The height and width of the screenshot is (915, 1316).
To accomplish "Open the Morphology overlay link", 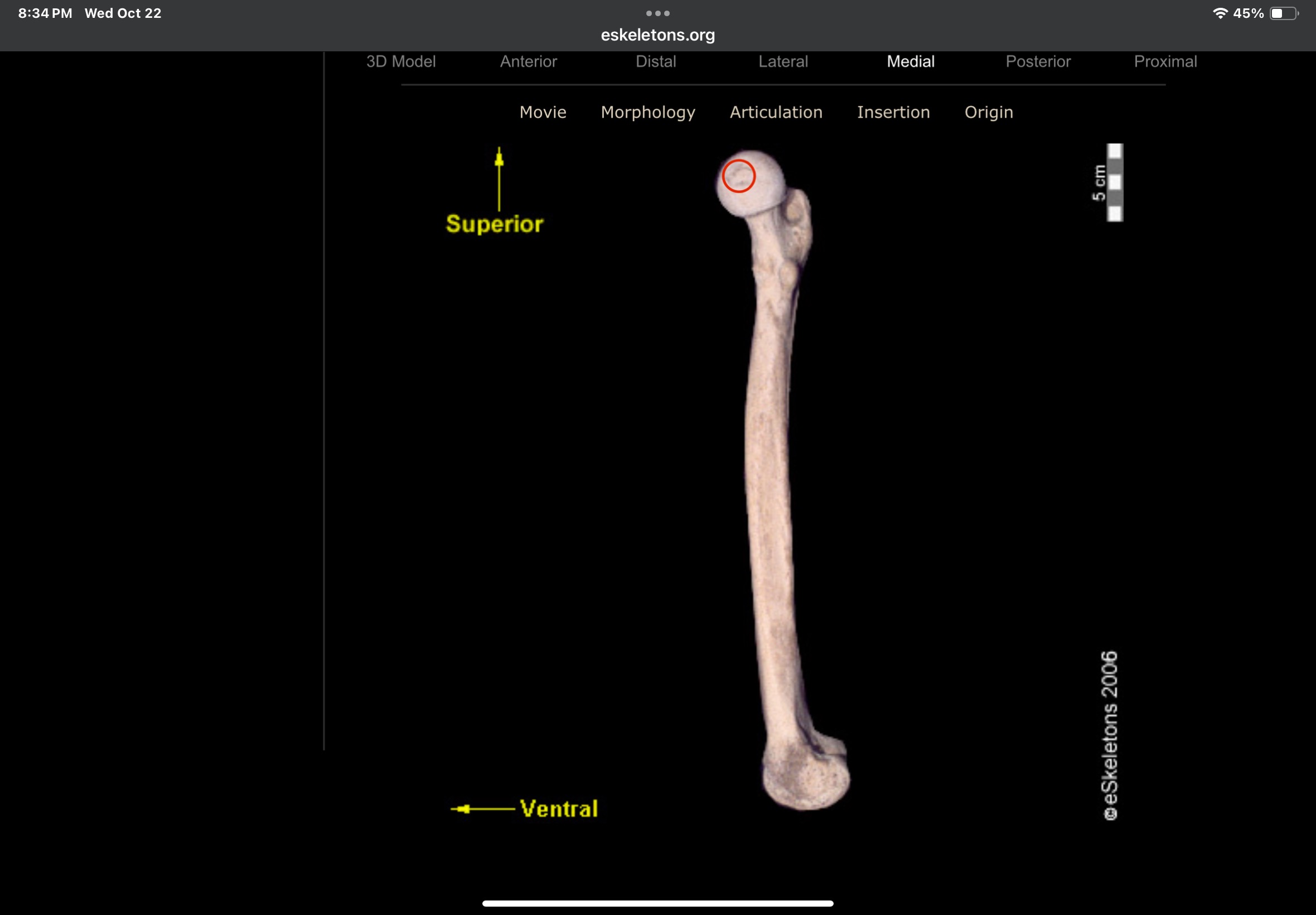I will coord(648,112).
